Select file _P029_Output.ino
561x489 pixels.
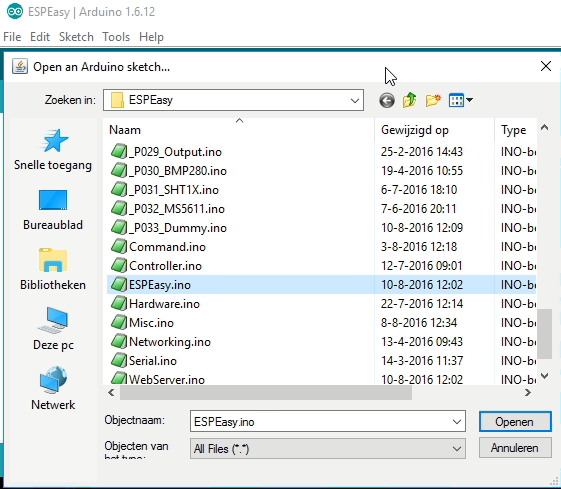pyautogui.click(x=175, y=152)
